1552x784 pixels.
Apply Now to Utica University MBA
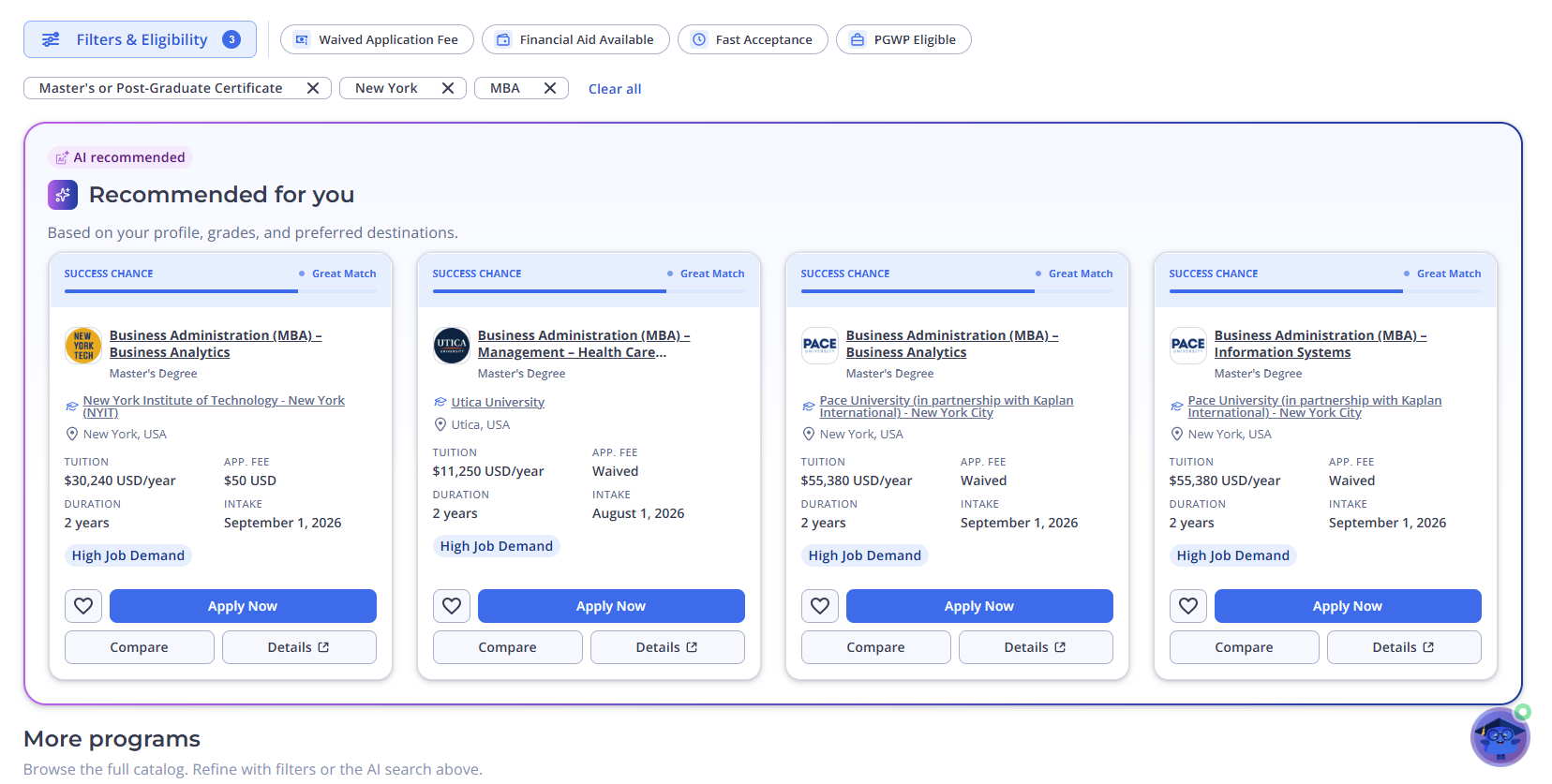click(611, 606)
